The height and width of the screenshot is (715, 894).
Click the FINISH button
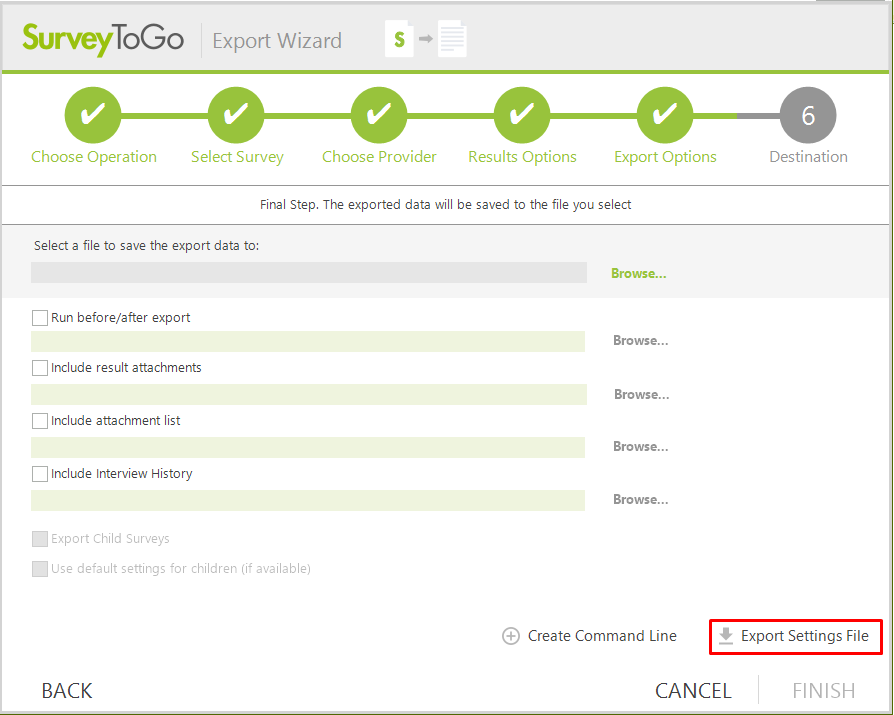[824, 691]
